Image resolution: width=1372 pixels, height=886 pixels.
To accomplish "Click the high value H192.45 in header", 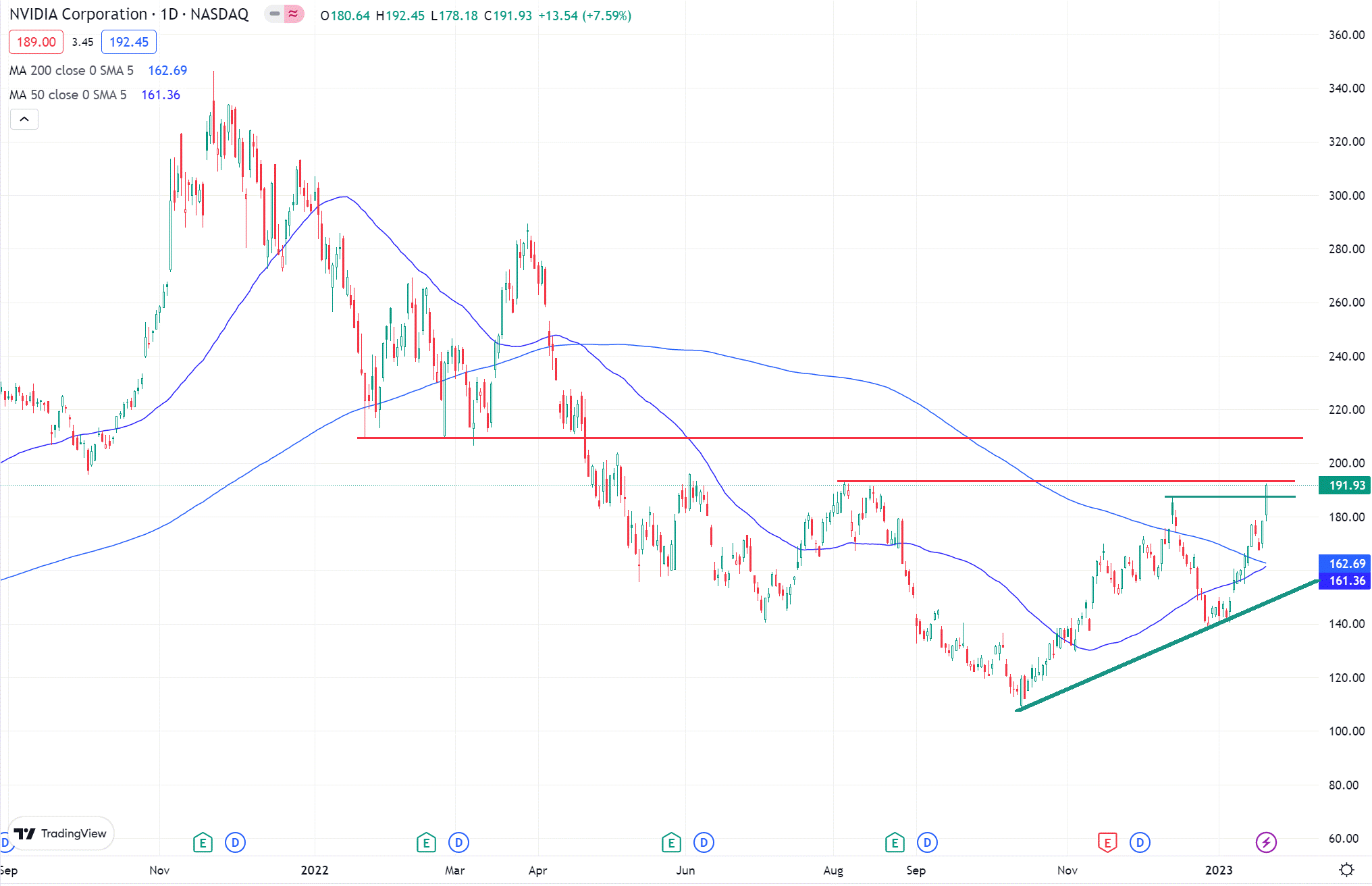I will 400,15.
